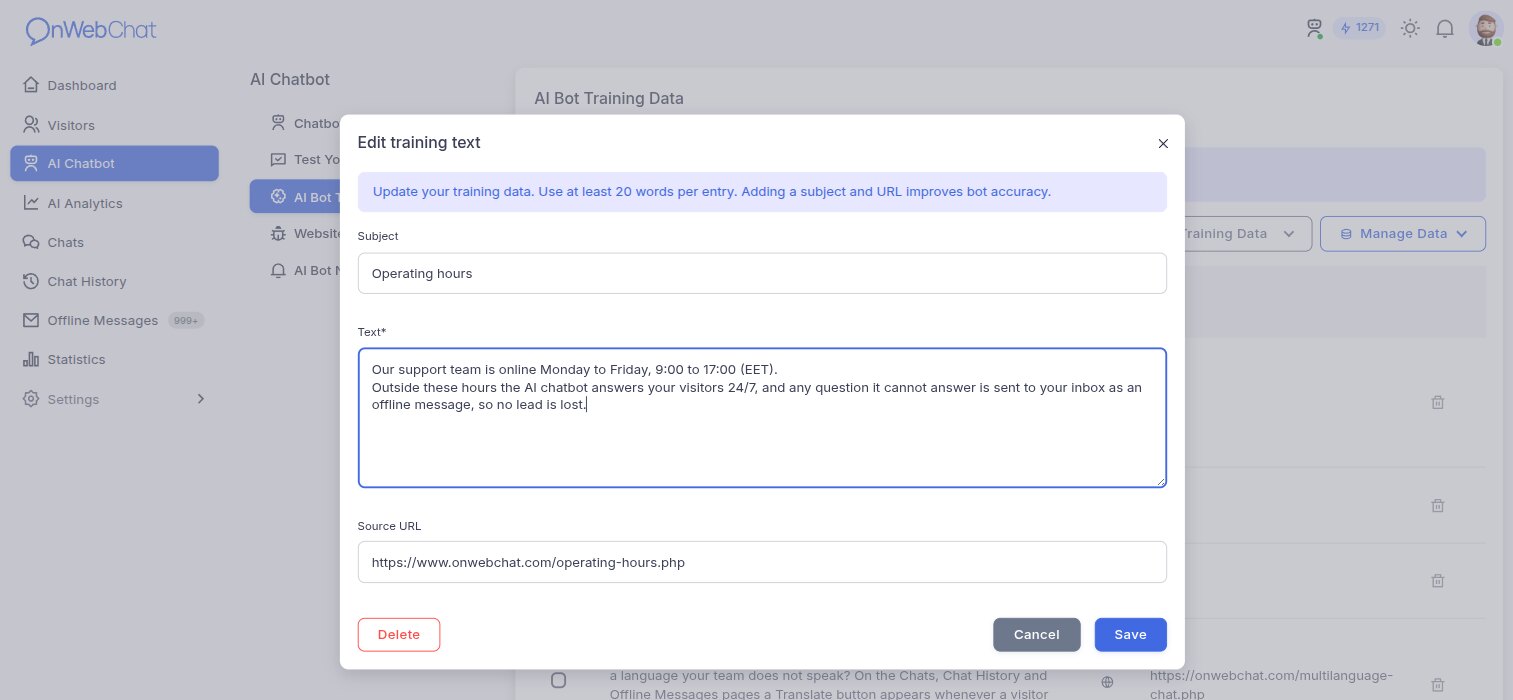
Task: Click the AI Bot Training Data heading
Action: [x=609, y=98]
